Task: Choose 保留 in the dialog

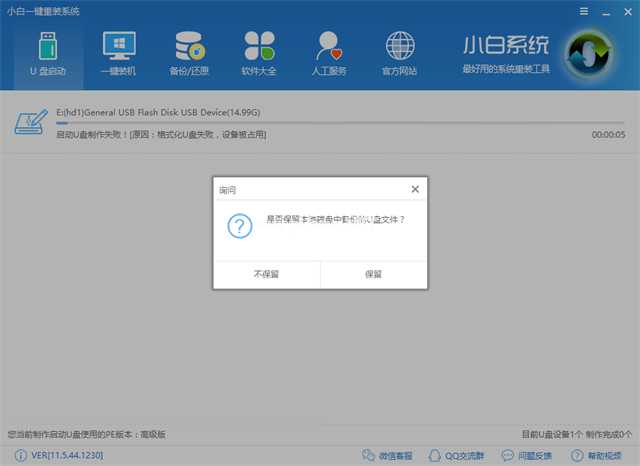Action: 373,274
